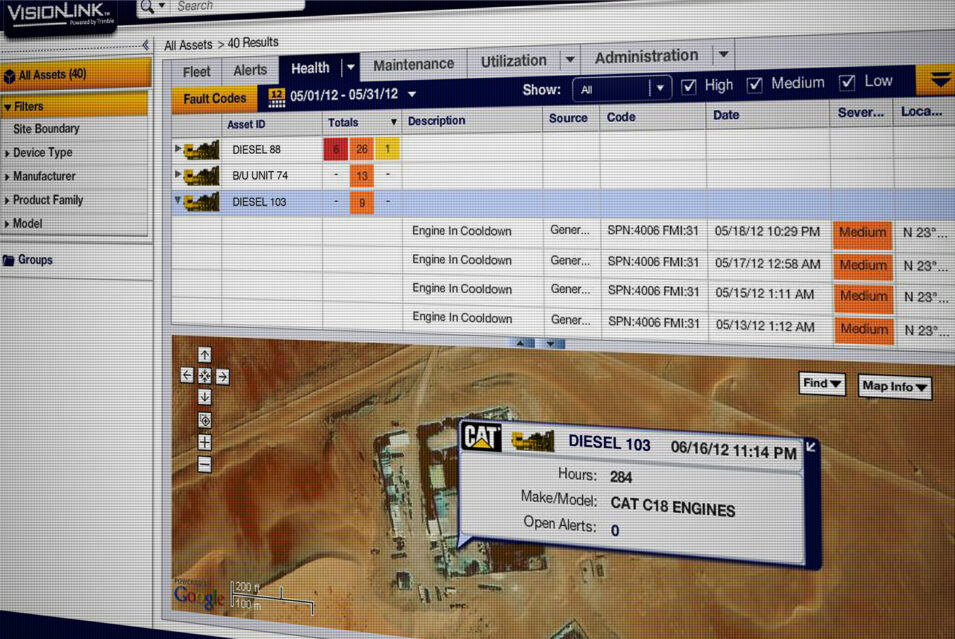Image resolution: width=955 pixels, height=639 pixels.
Task: Open the Utilization tab dropdown arrow
Action: coord(570,60)
